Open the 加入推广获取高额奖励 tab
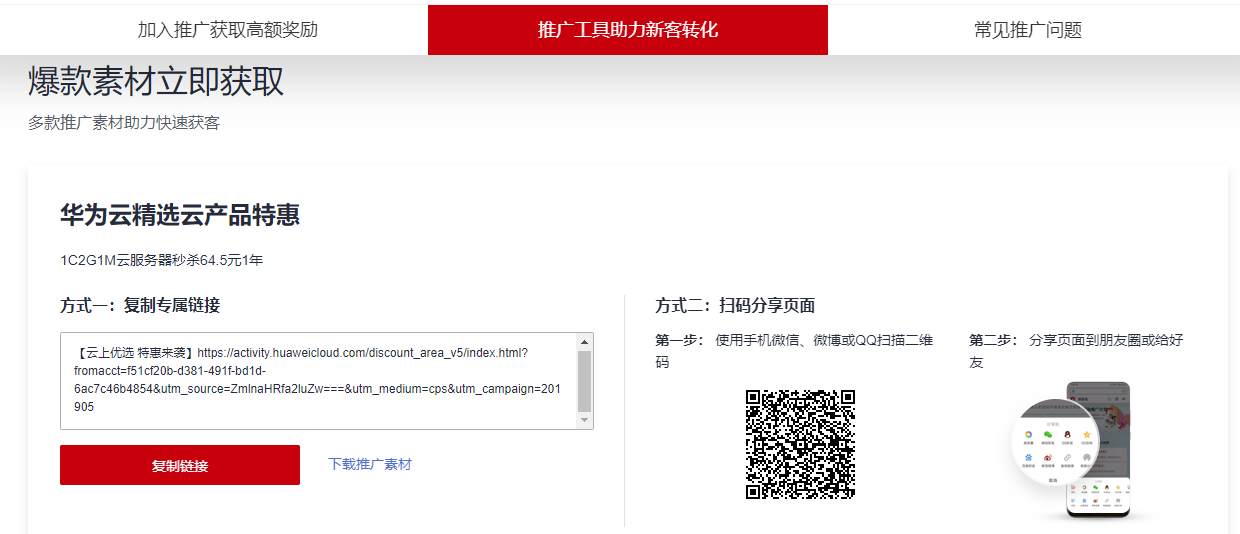Screen dimensions: 1240x534 tap(228, 30)
